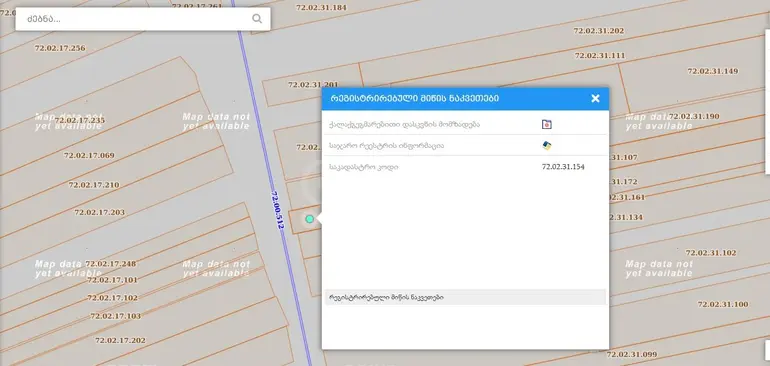Click parcel label 72.02.31.149

pos(713,71)
